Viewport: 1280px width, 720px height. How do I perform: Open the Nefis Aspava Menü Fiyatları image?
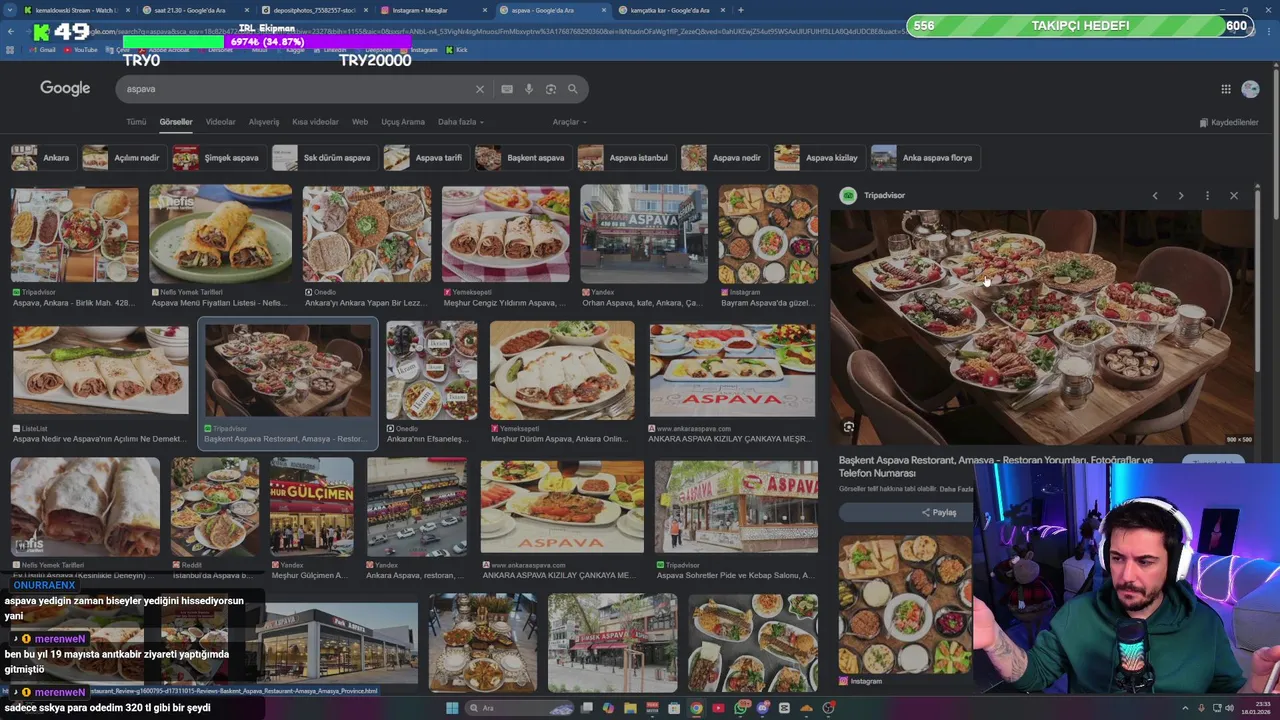pyautogui.click(x=221, y=234)
